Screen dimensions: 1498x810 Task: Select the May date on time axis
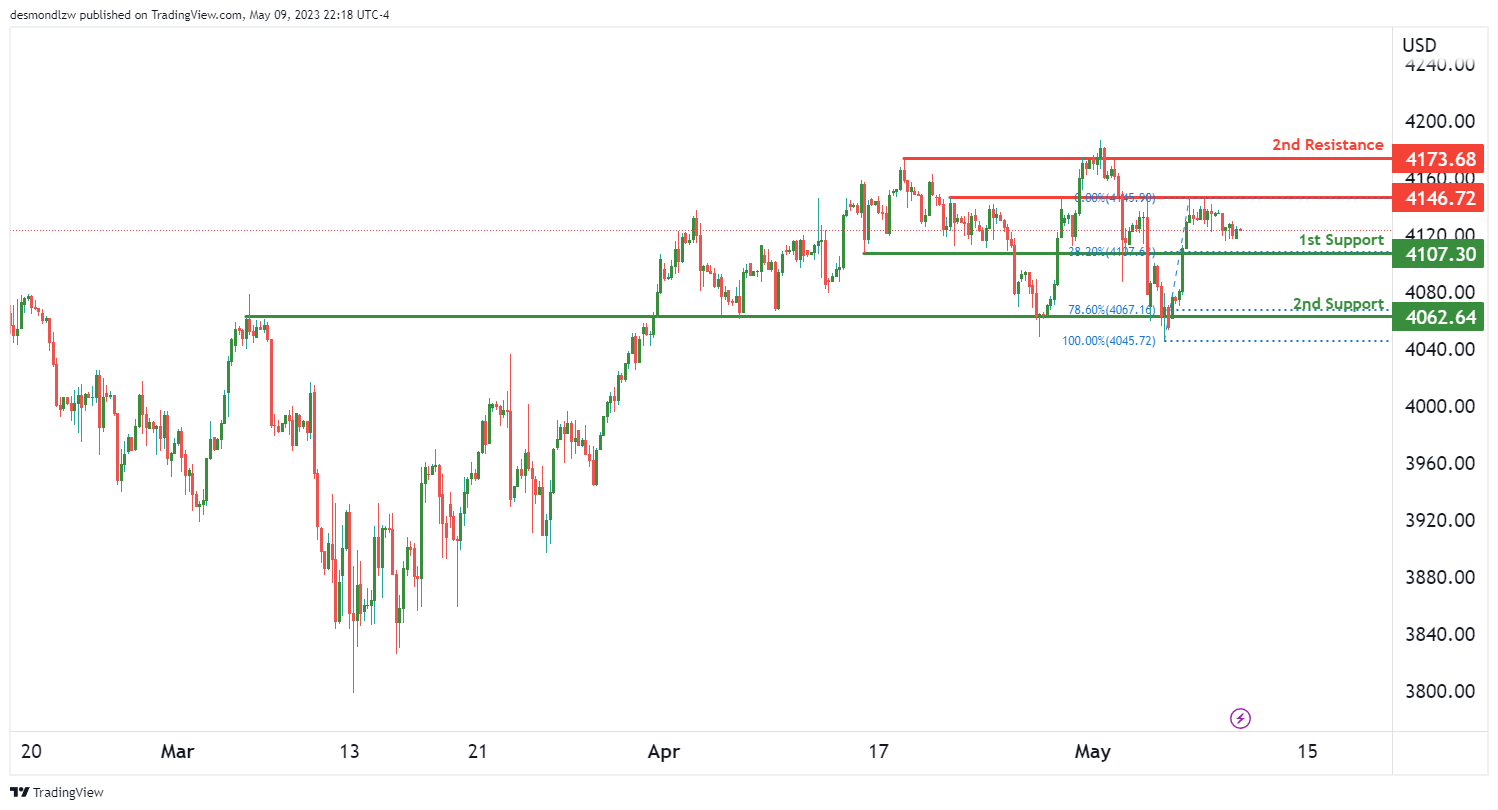(1092, 751)
